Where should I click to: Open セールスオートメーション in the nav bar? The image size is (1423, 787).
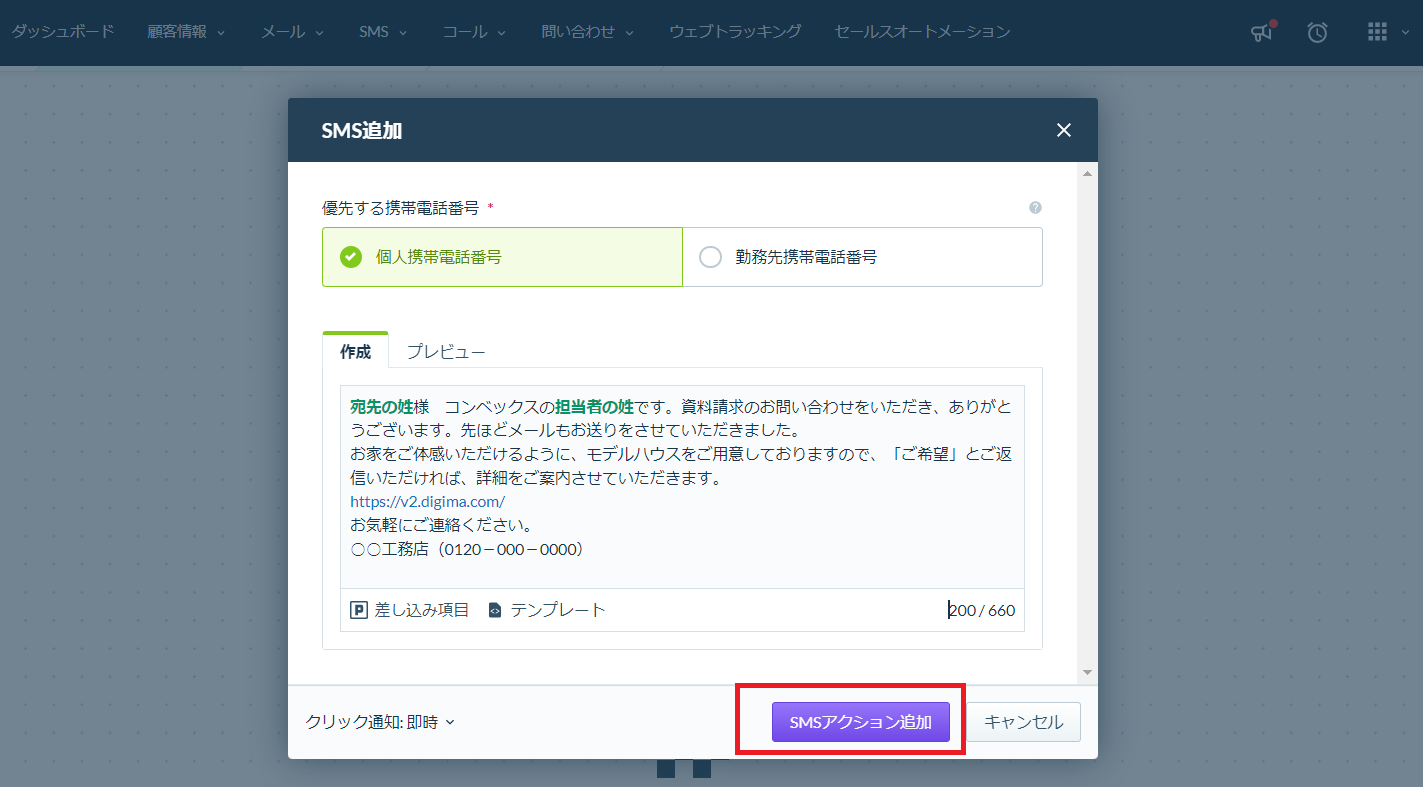click(922, 32)
